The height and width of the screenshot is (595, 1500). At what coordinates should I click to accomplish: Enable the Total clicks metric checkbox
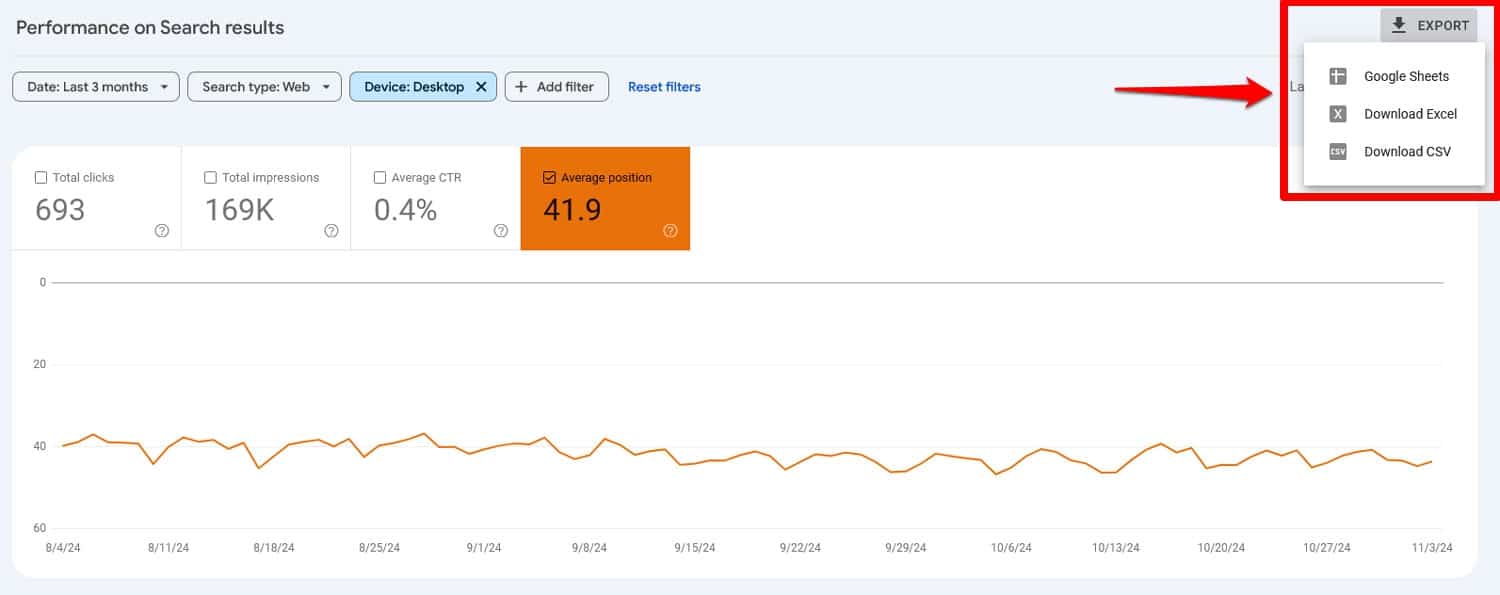coord(41,176)
